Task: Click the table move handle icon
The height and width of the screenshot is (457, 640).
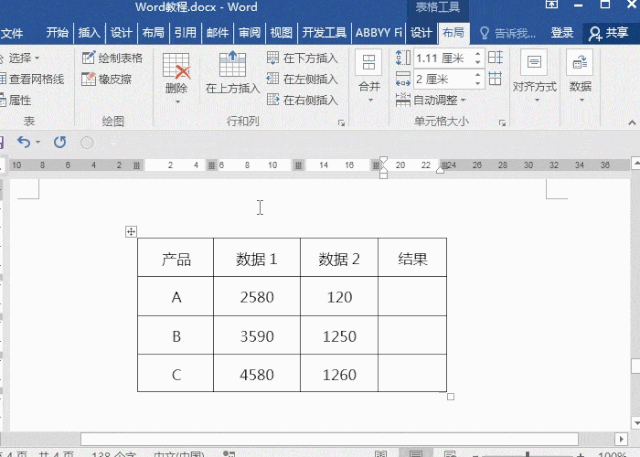Action: tap(131, 232)
